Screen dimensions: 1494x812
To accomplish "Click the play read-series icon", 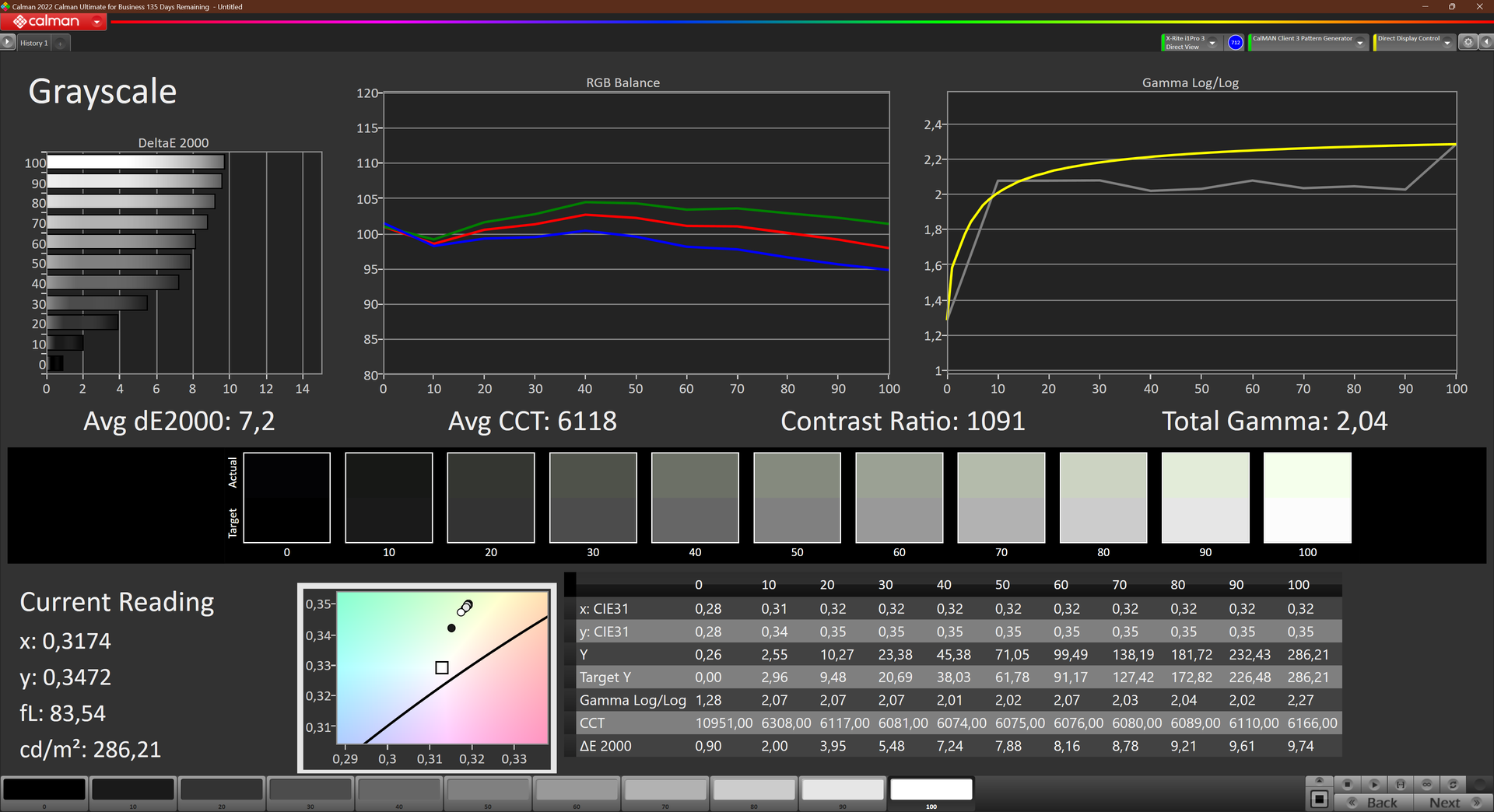I will [1374, 784].
